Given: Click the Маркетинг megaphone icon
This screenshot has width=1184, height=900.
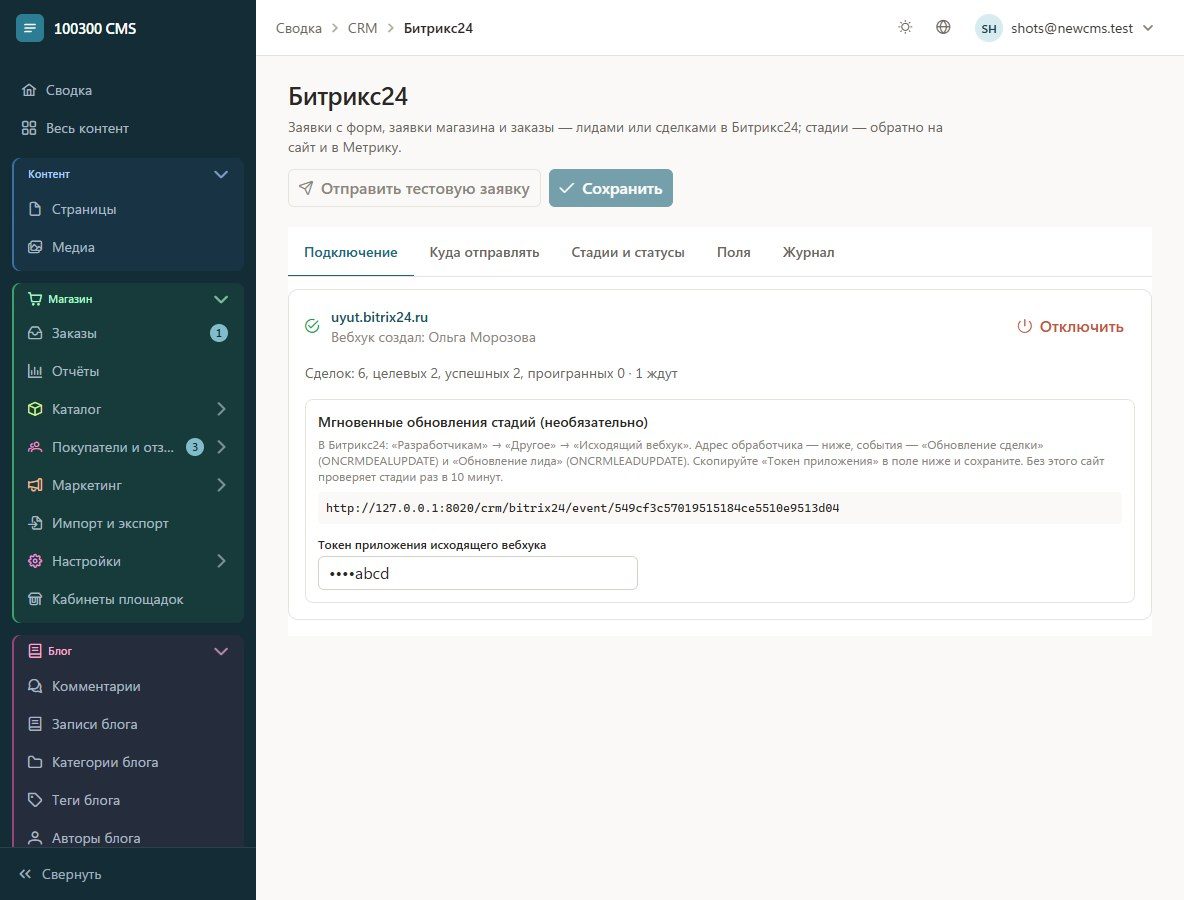Looking at the screenshot, I should click(x=35, y=485).
